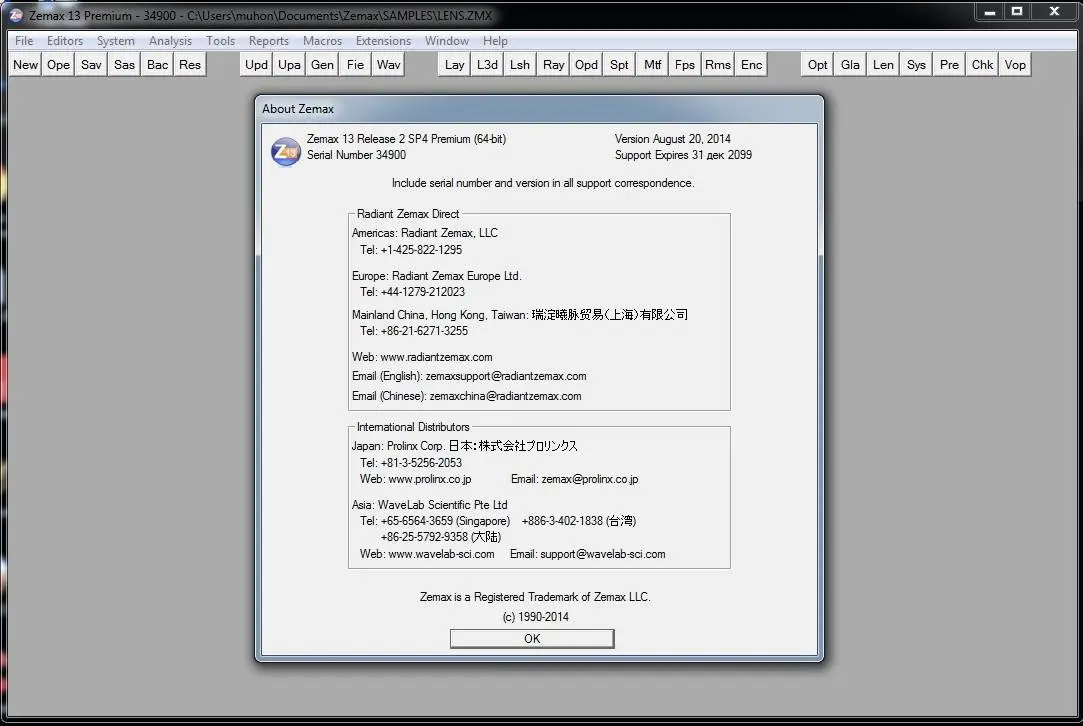Open the Window menu
The width and height of the screenshot is (1083, 726).
click(447, 41)
